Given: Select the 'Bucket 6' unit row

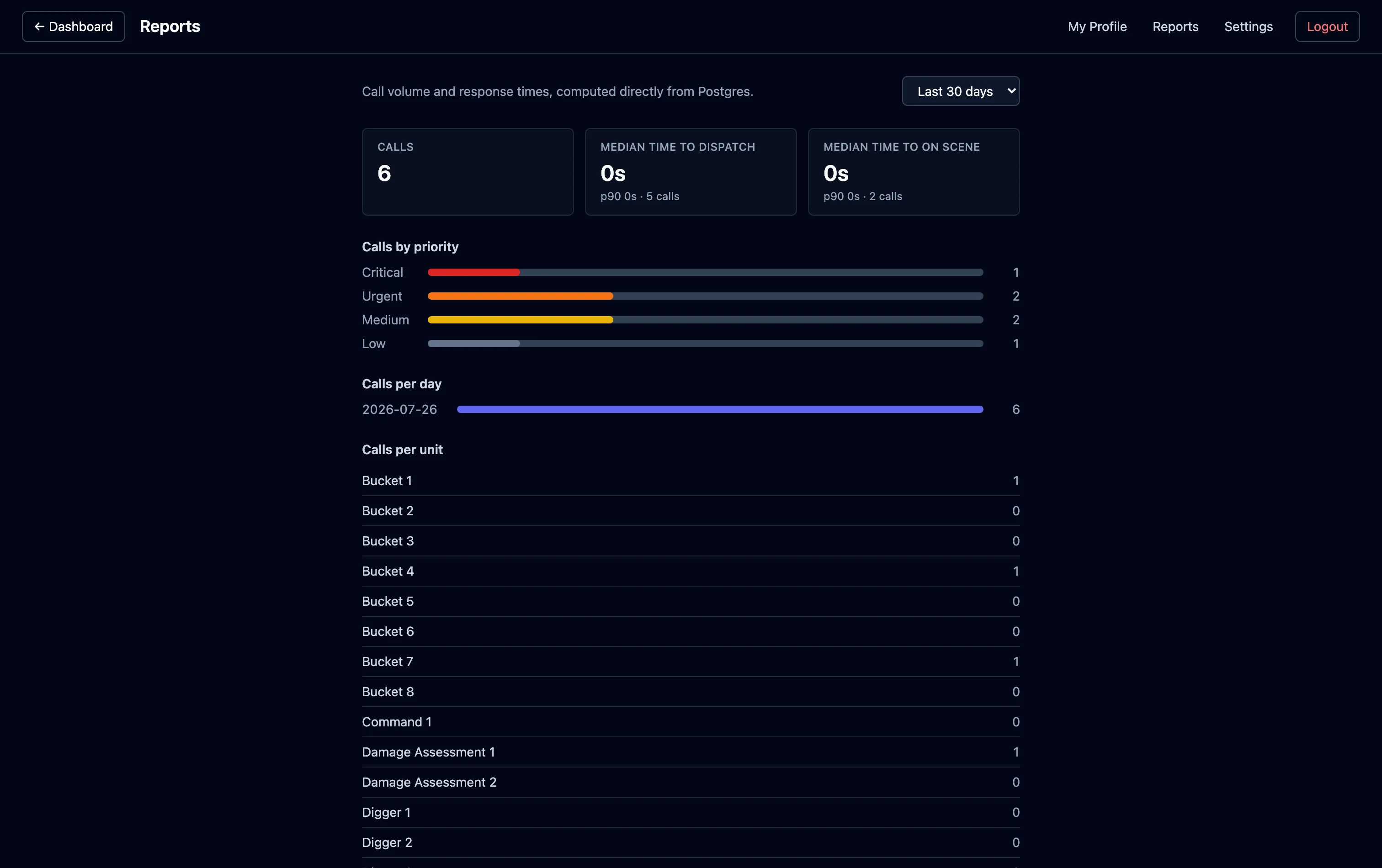Looking at the screenshot, I should coord(691,632).
